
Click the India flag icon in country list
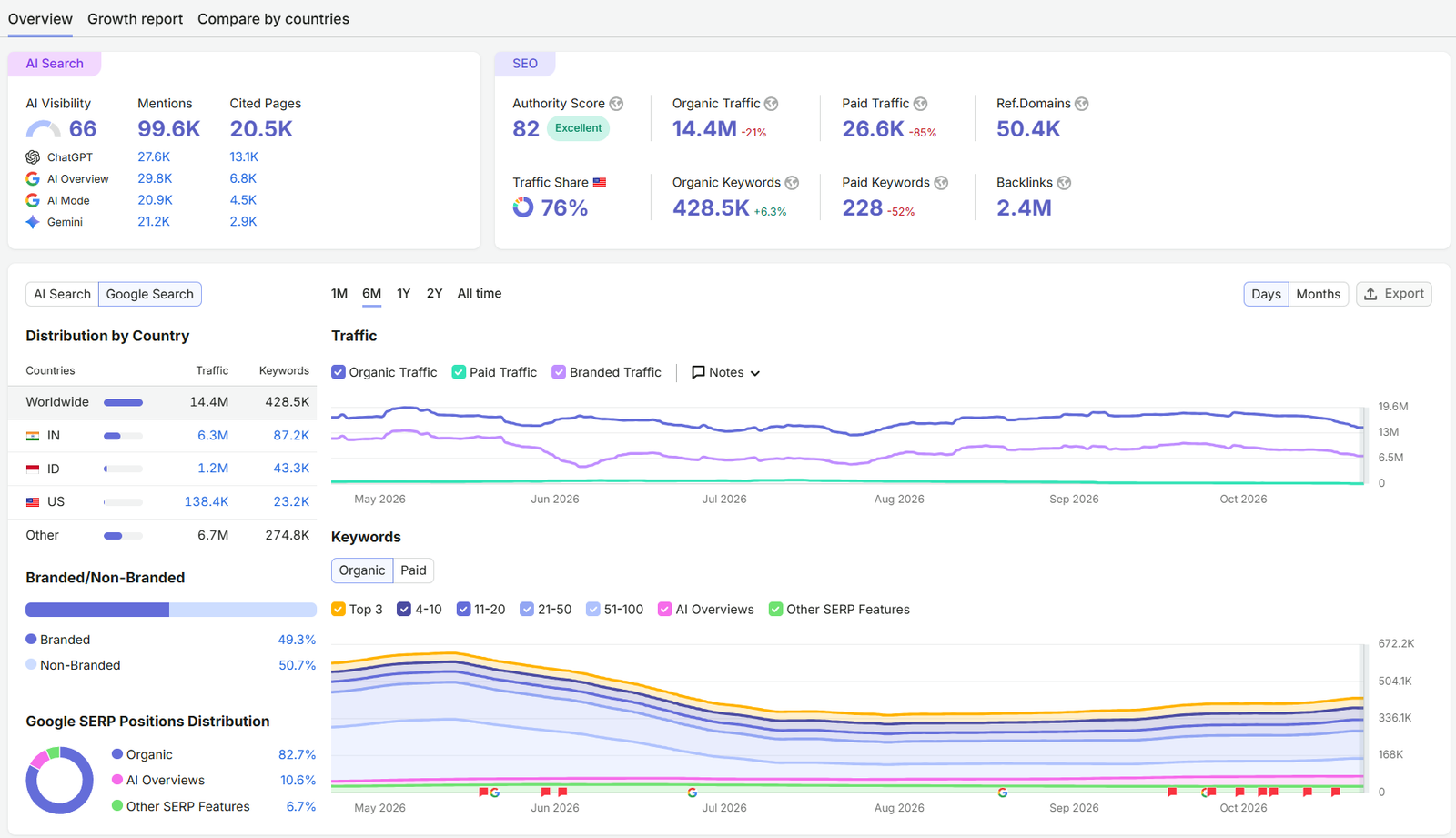click(33, 436)
